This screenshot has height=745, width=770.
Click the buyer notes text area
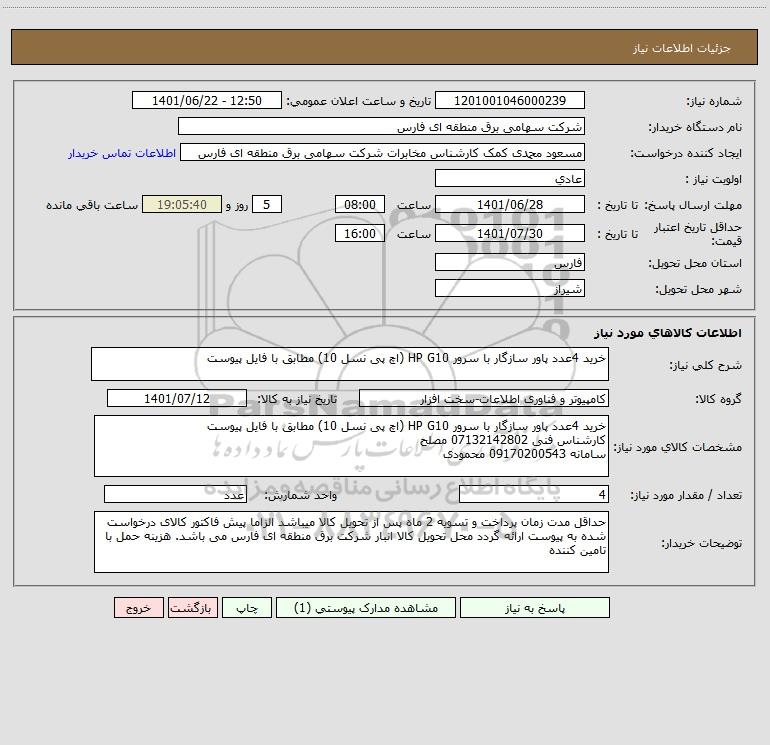click(351, 542)
